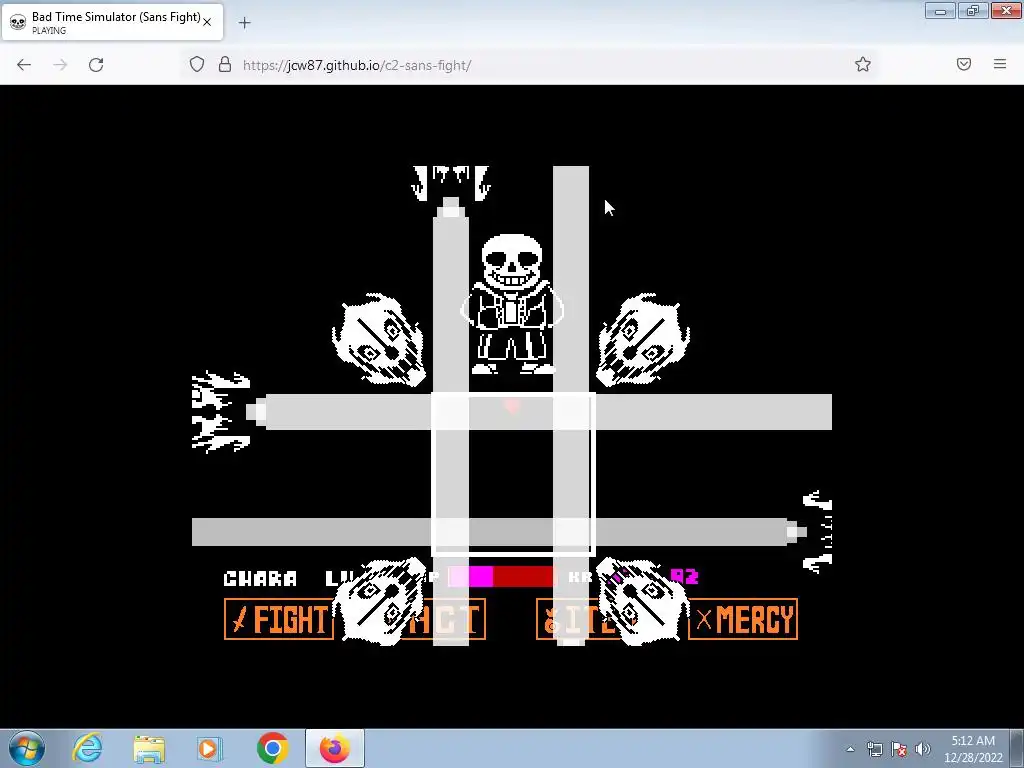Select the Bad Time Simulator tab

(x=112, y=22)
